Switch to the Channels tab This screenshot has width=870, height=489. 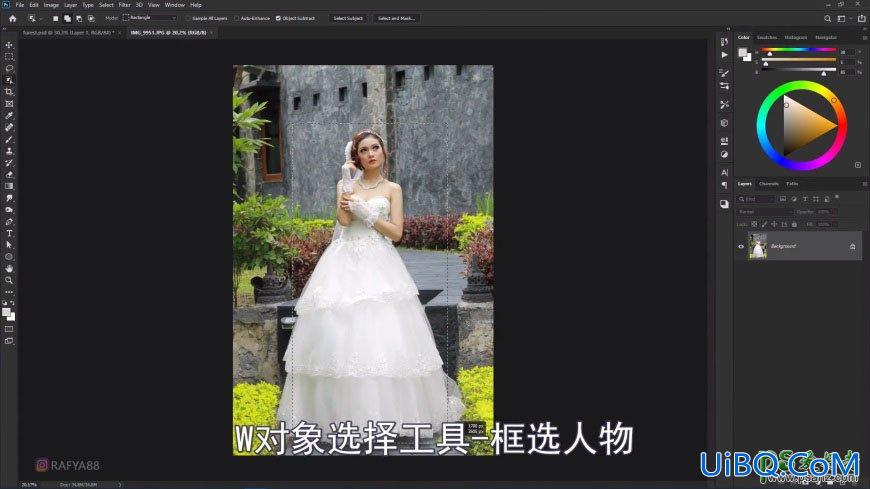click(768, 184)
